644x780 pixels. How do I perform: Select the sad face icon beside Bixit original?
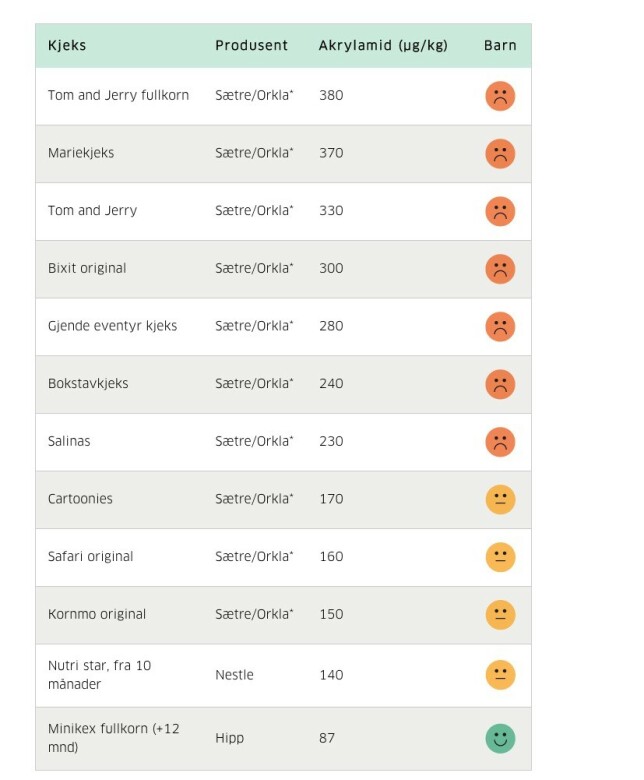pos(500,269)
